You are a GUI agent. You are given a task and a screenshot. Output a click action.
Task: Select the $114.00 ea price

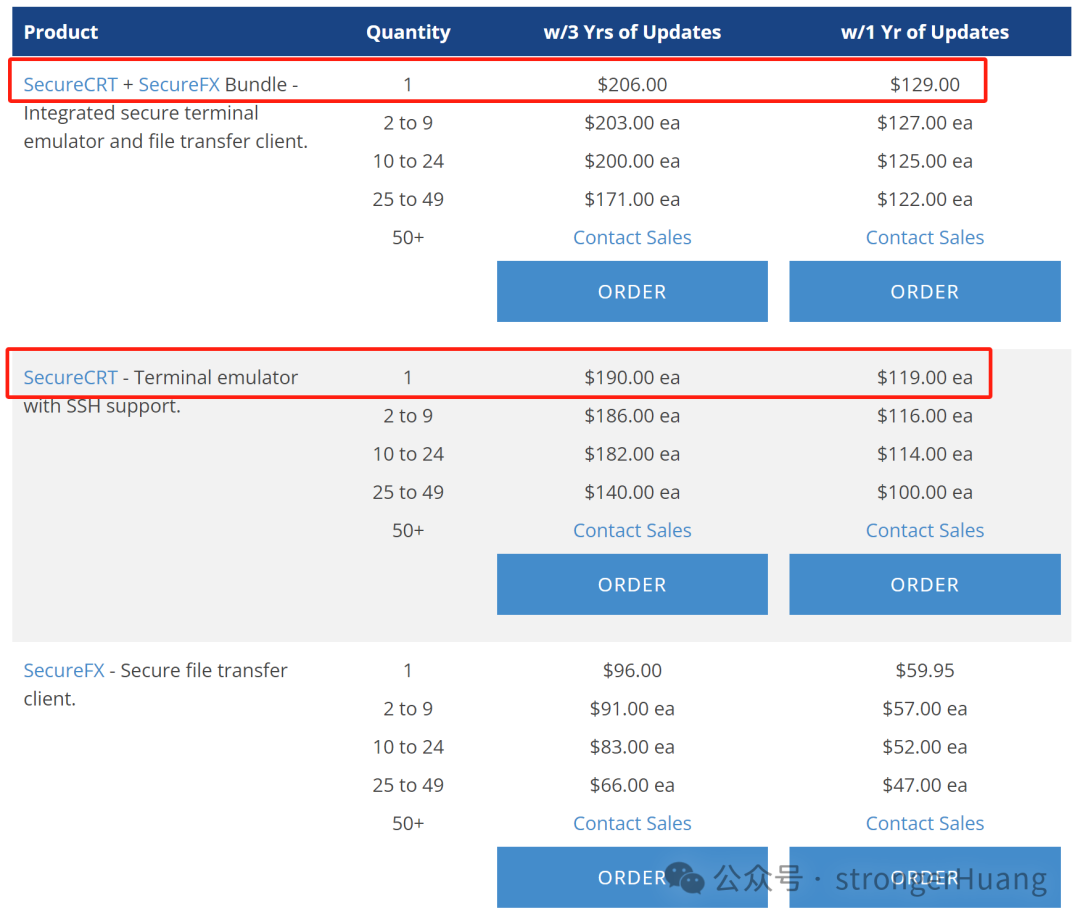925,454
